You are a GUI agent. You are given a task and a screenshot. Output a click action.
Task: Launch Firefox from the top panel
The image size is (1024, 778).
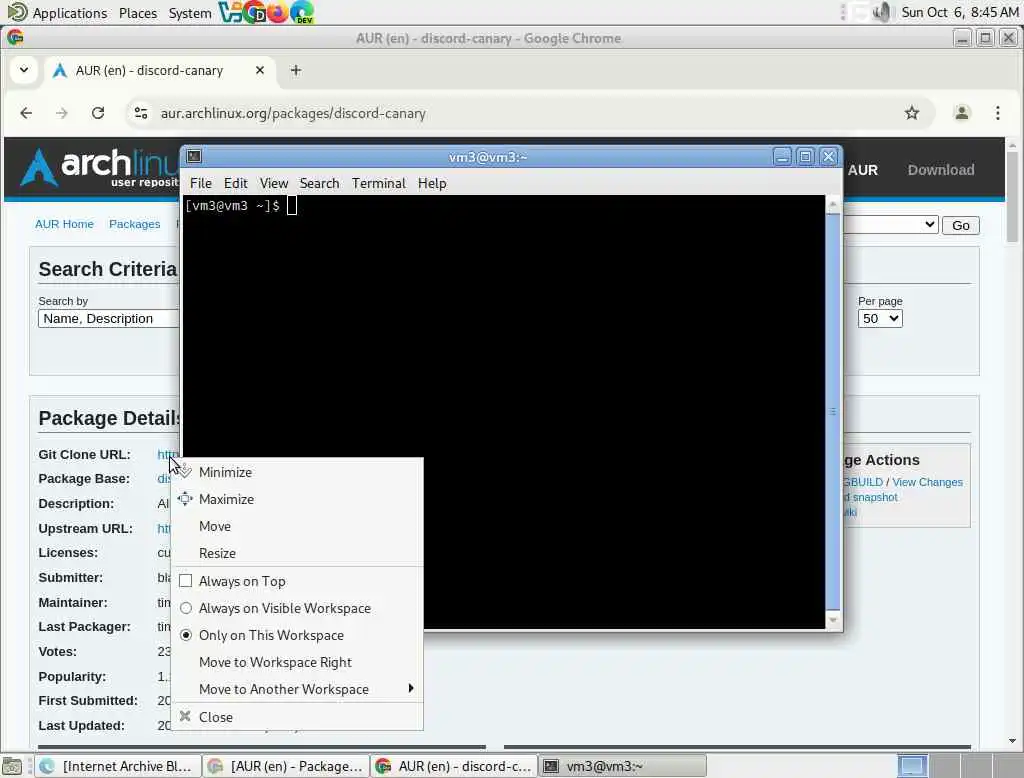[278, 12]
